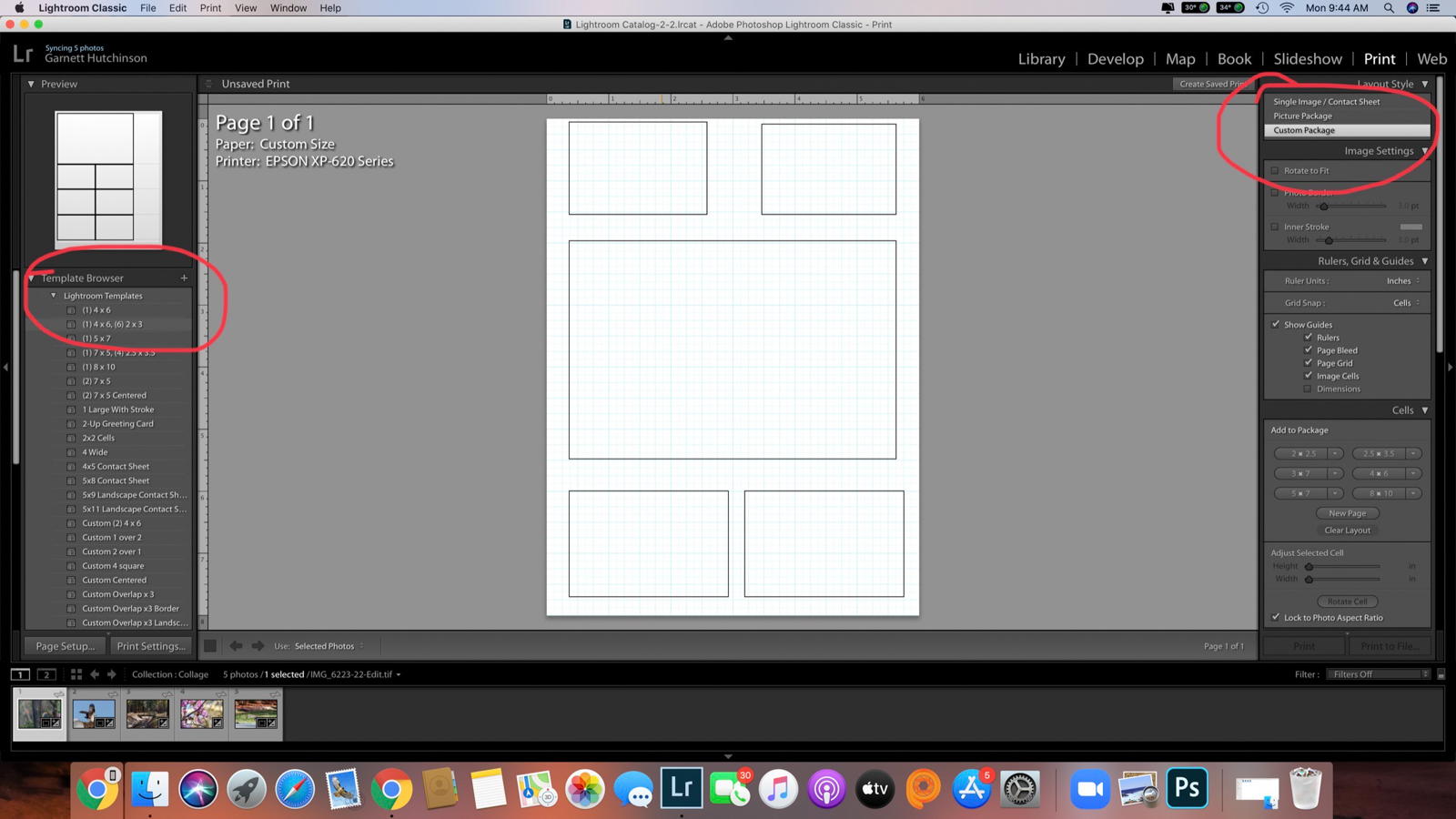Click the previous photo arrow in the filmstrip bar
The image size is (1456, 819).
pos(96,674)
